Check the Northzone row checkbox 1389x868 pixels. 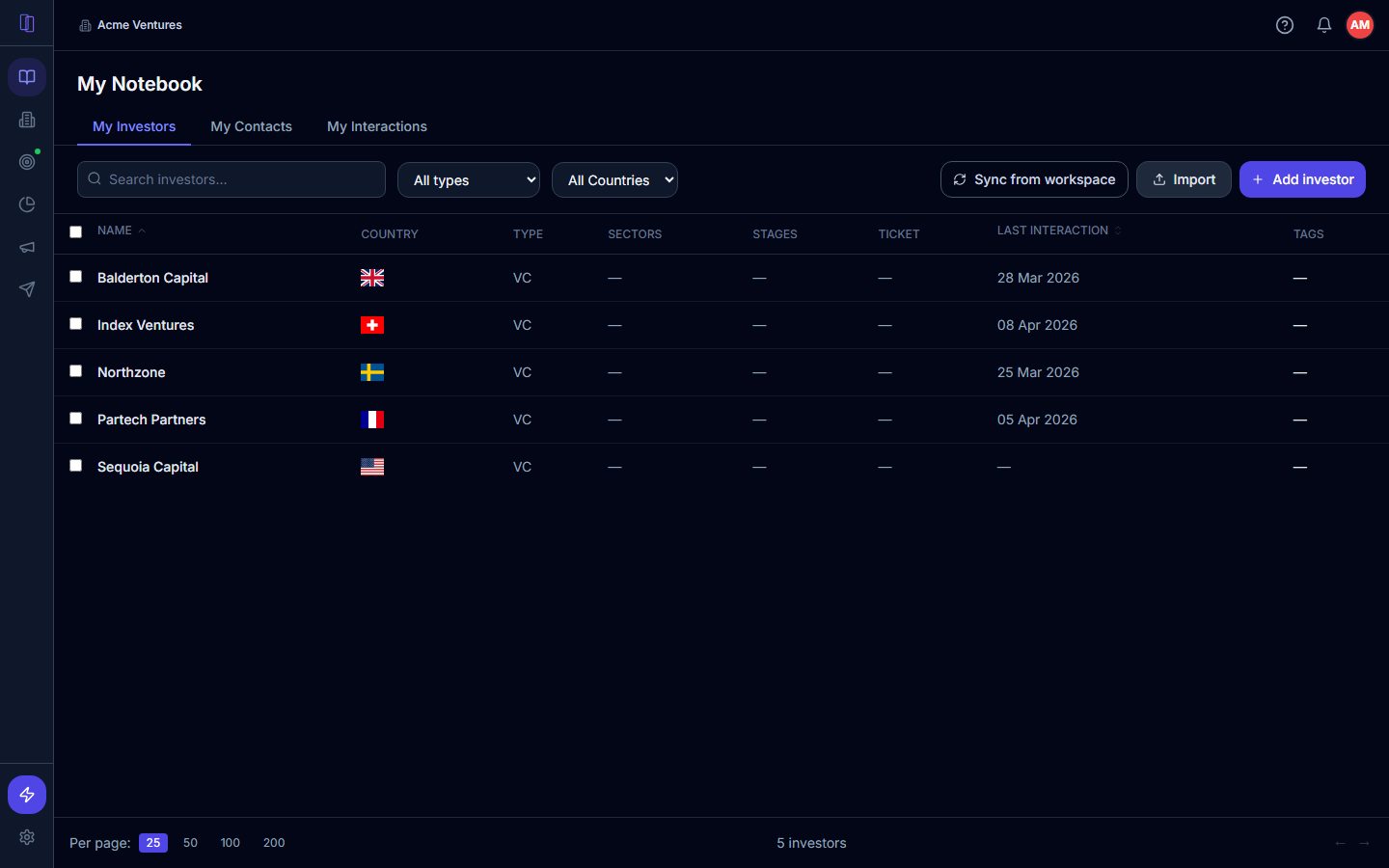[75, 371]
